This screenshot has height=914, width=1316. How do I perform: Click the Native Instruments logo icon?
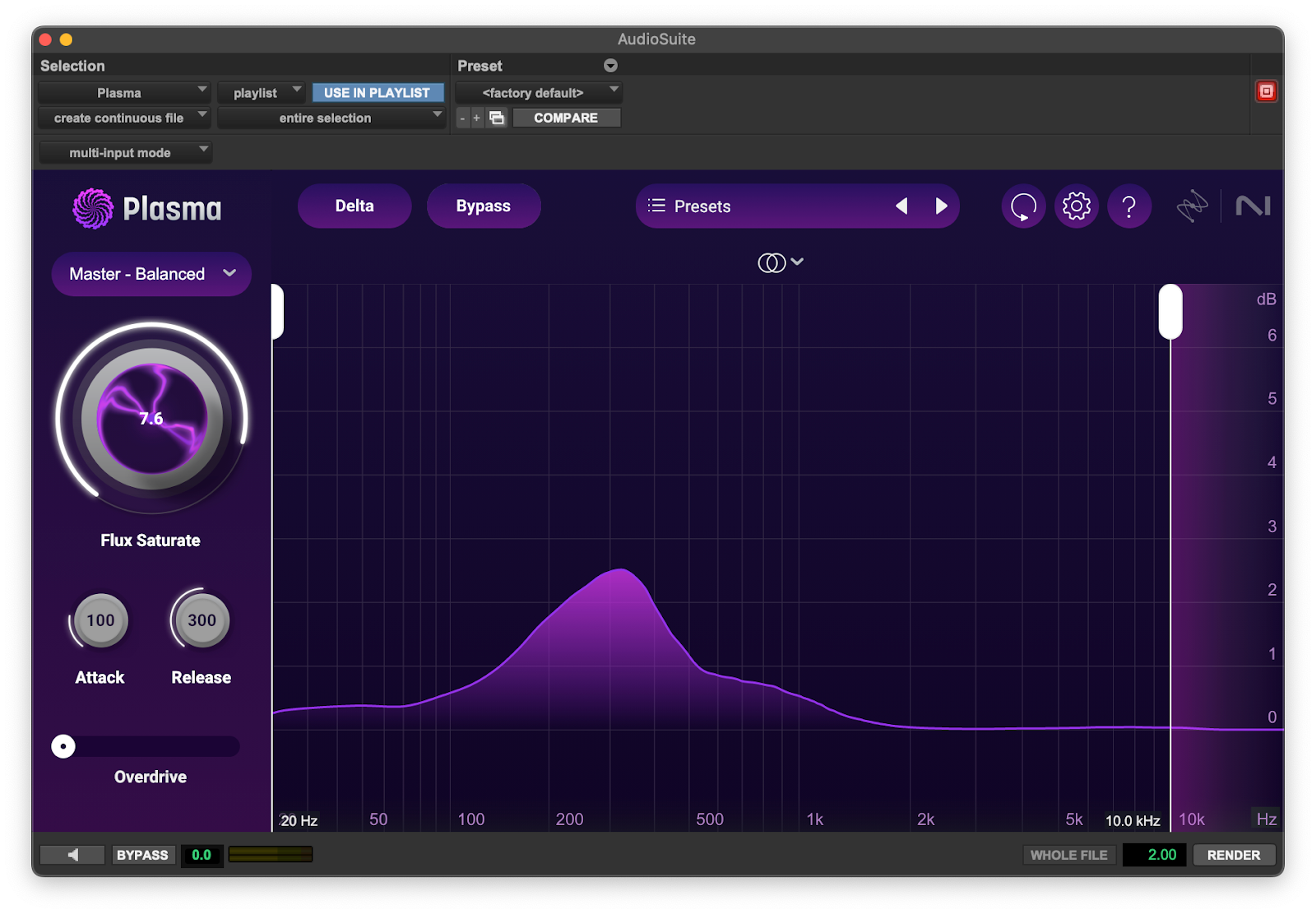(1253, 206)
